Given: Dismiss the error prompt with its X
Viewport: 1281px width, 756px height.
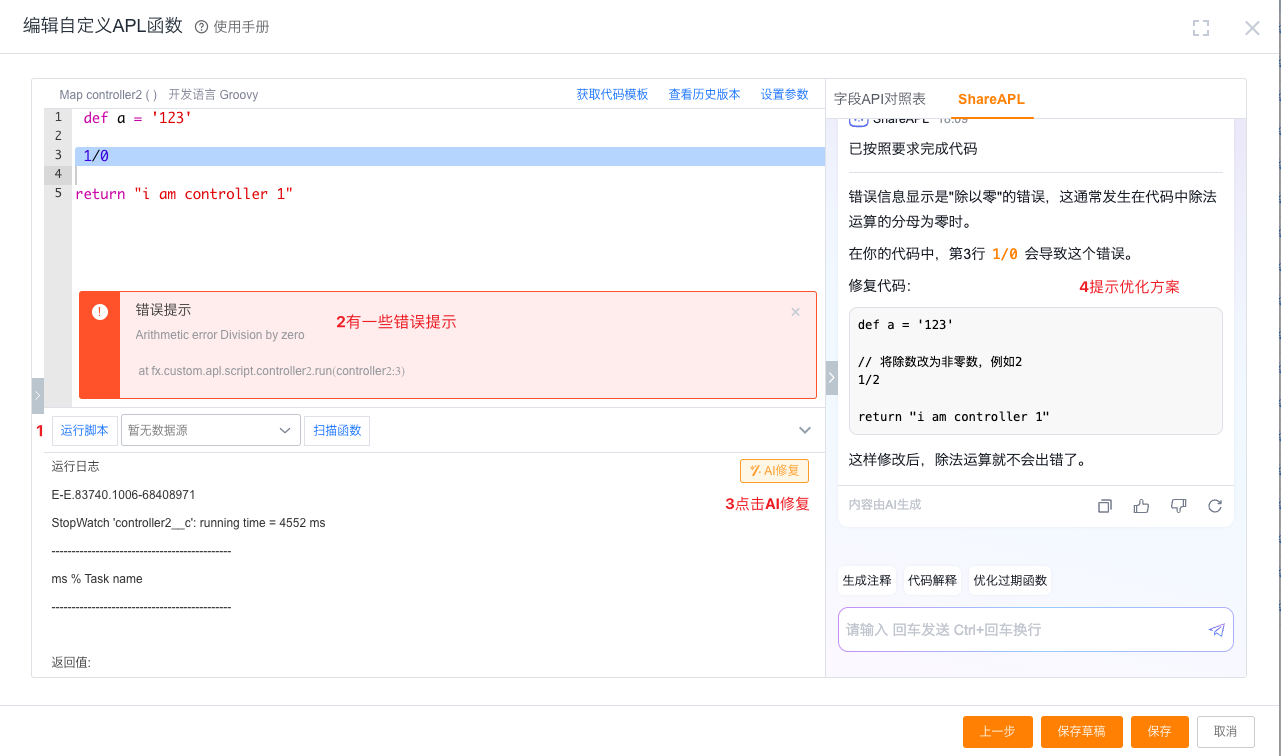Looking at the screenshot, I should pos(796,312).
